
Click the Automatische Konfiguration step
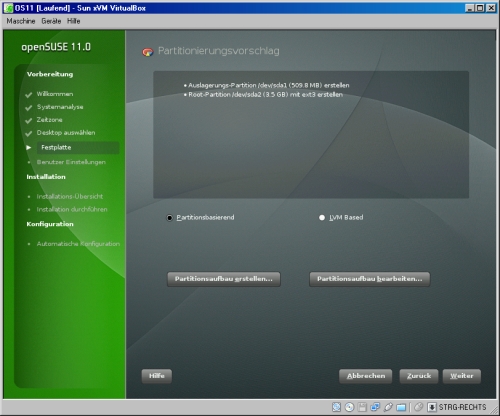78,244
